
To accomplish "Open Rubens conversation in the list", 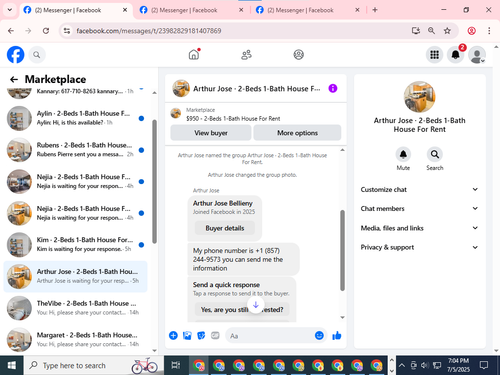I will (x=75, y=150).
